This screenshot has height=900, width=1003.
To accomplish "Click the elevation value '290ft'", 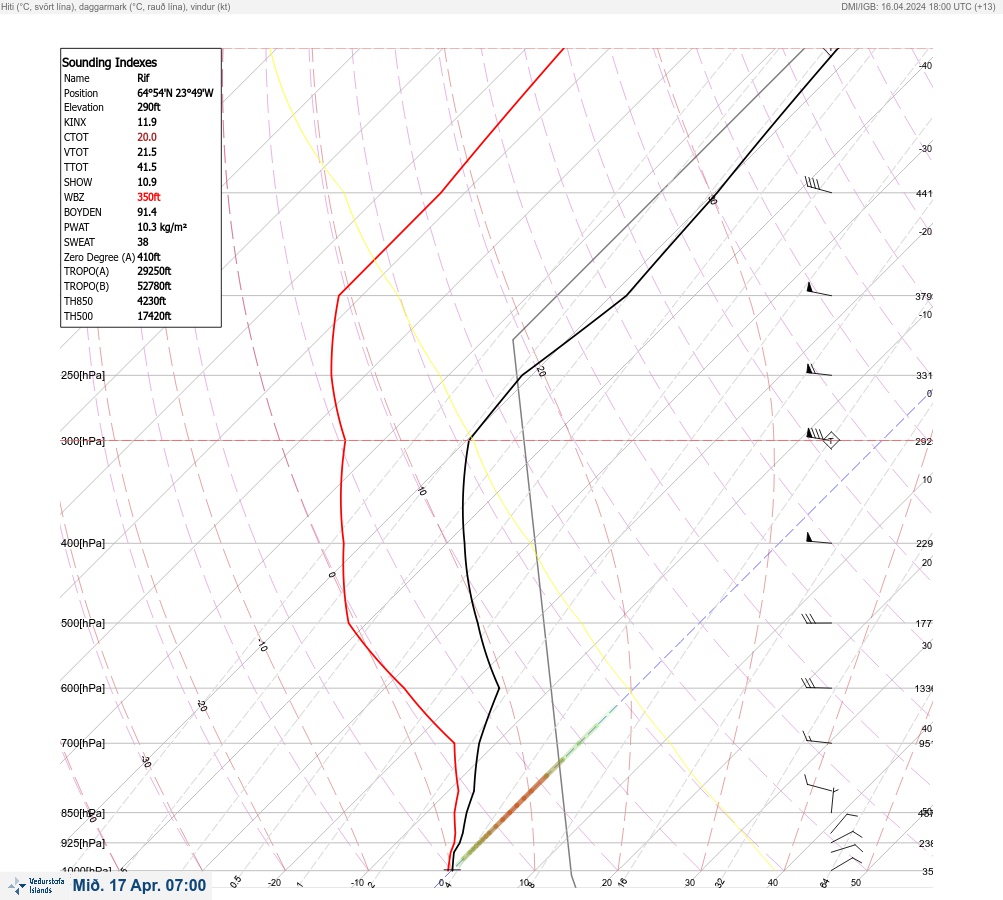I will 148,107.
